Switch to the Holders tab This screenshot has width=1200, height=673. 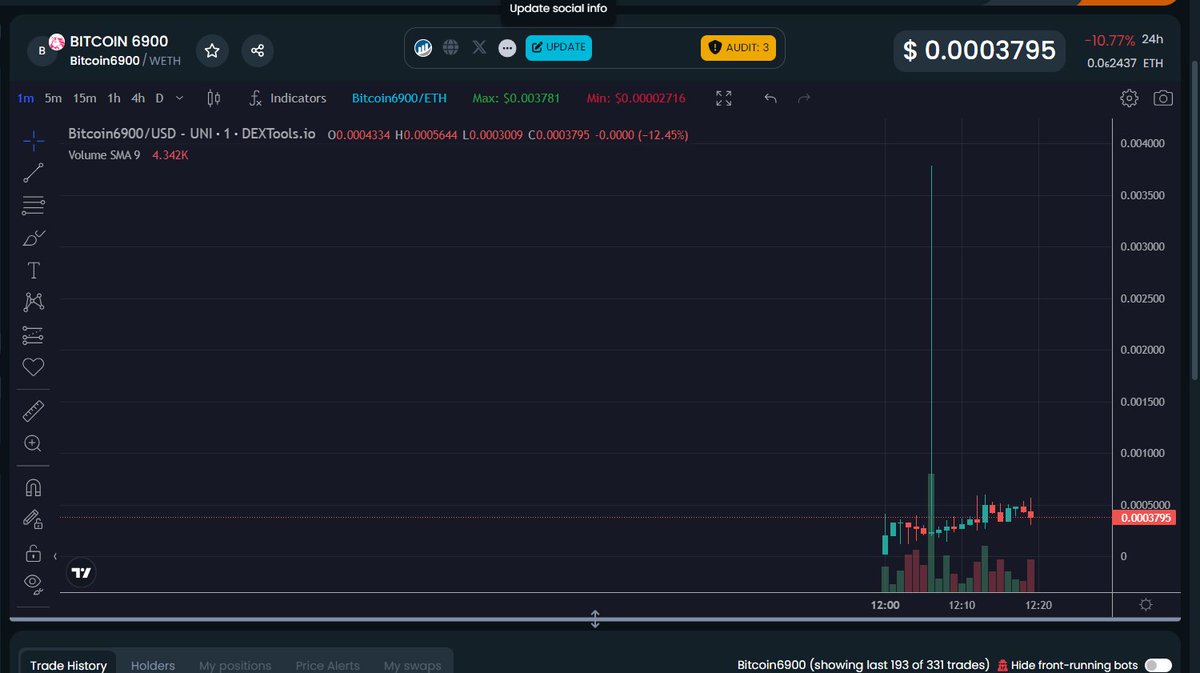click(153, 665)
